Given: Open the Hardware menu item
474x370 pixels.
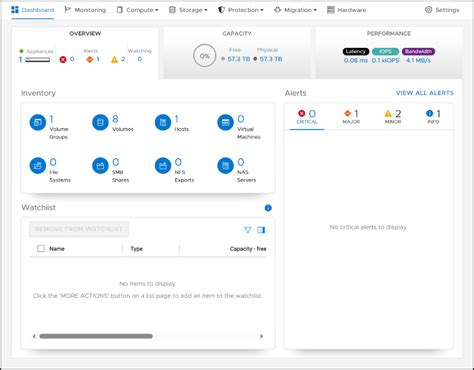Looking at the screenshot, I should (x=347, y=10).
